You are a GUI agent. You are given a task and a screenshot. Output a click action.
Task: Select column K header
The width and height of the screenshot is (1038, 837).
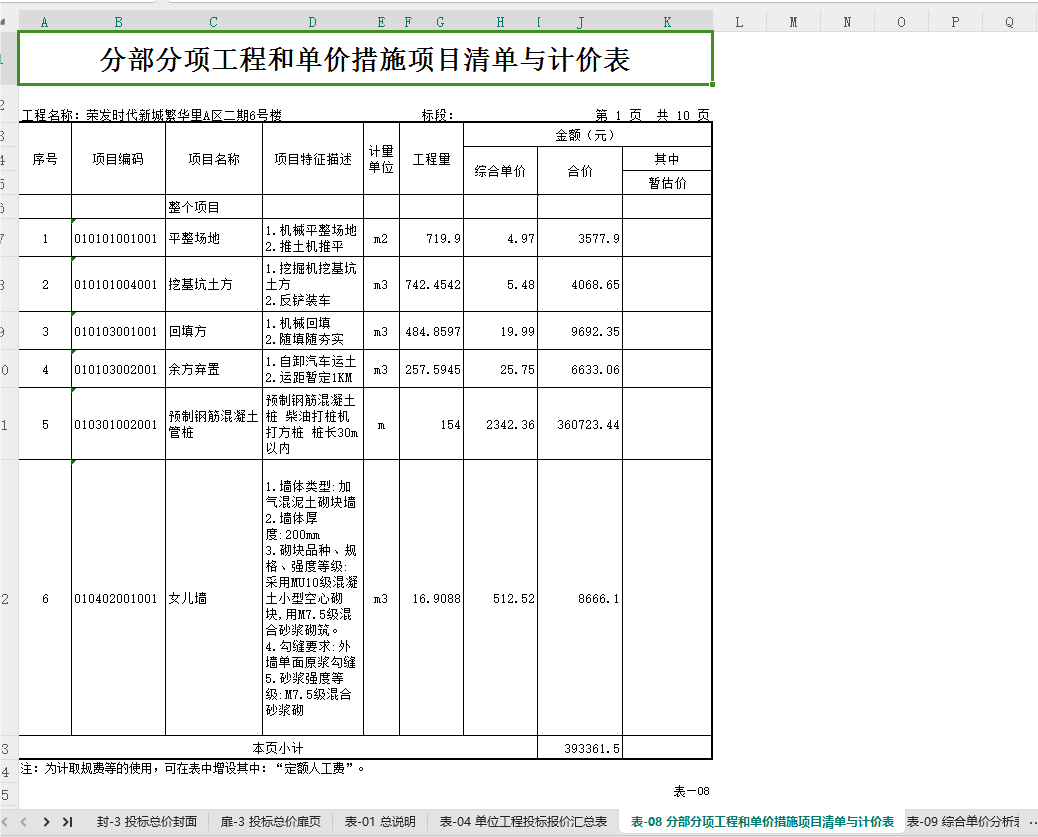point(667,23)
